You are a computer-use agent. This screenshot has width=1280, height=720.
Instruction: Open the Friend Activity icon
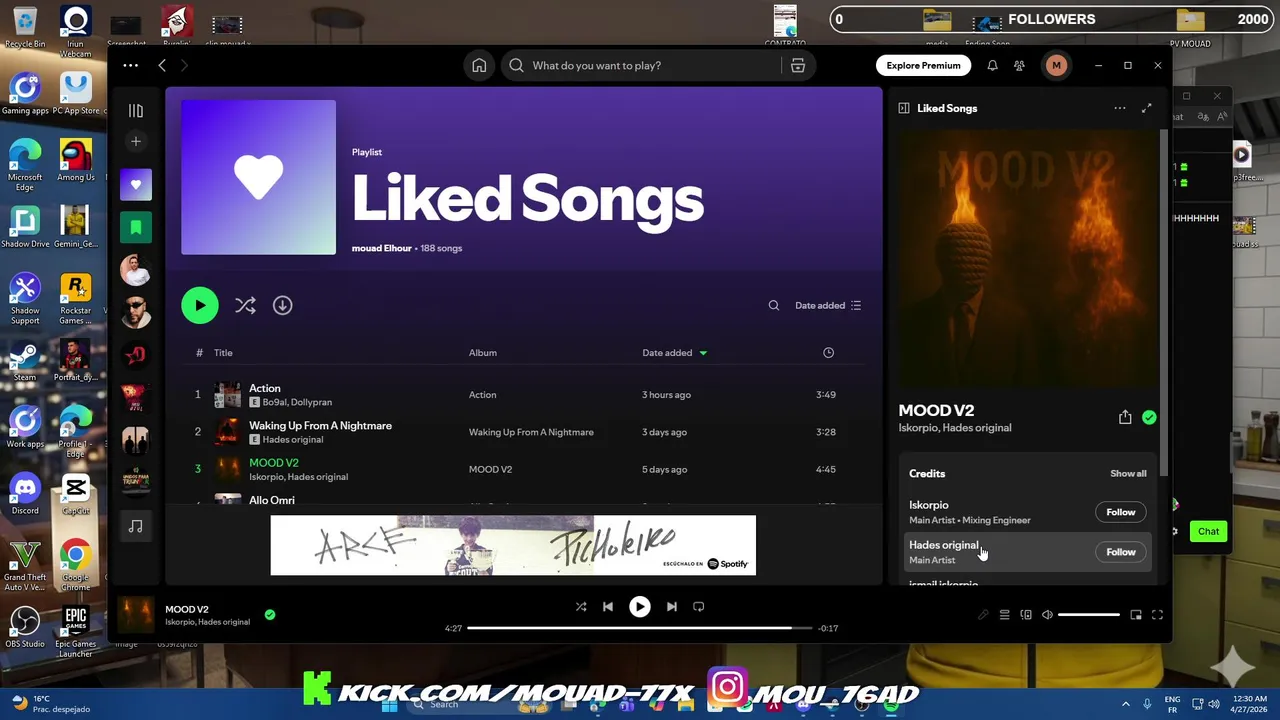click(x=1019, y=65)
